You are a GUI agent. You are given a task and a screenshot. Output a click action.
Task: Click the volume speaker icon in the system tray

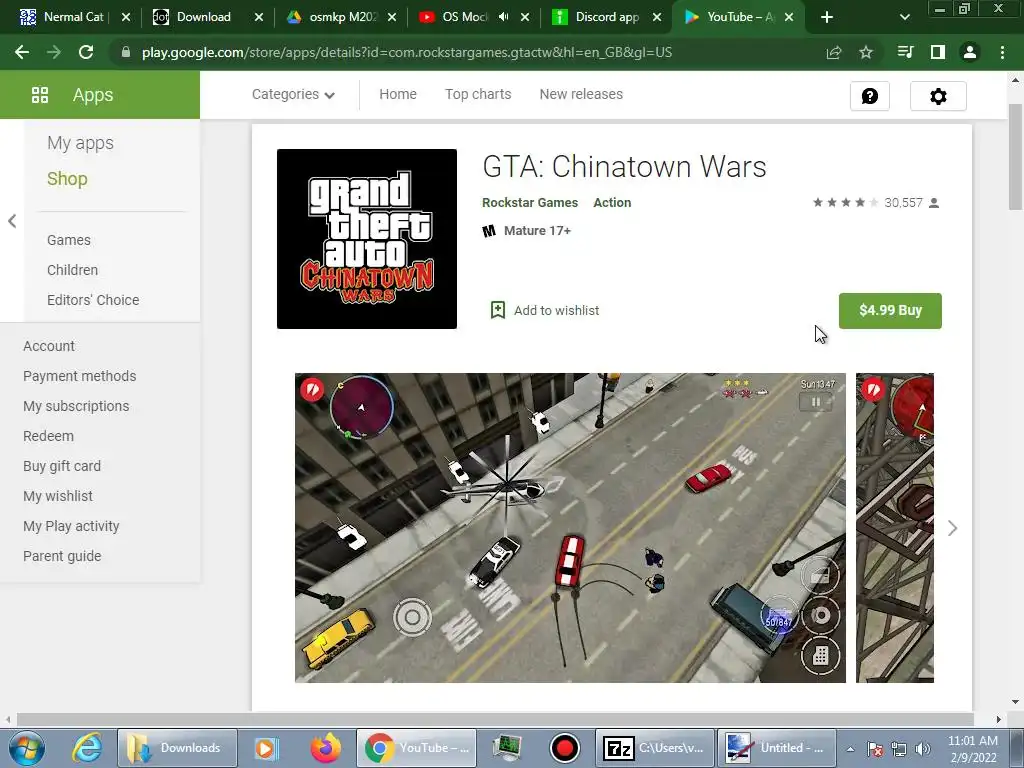tap(922, 749)
